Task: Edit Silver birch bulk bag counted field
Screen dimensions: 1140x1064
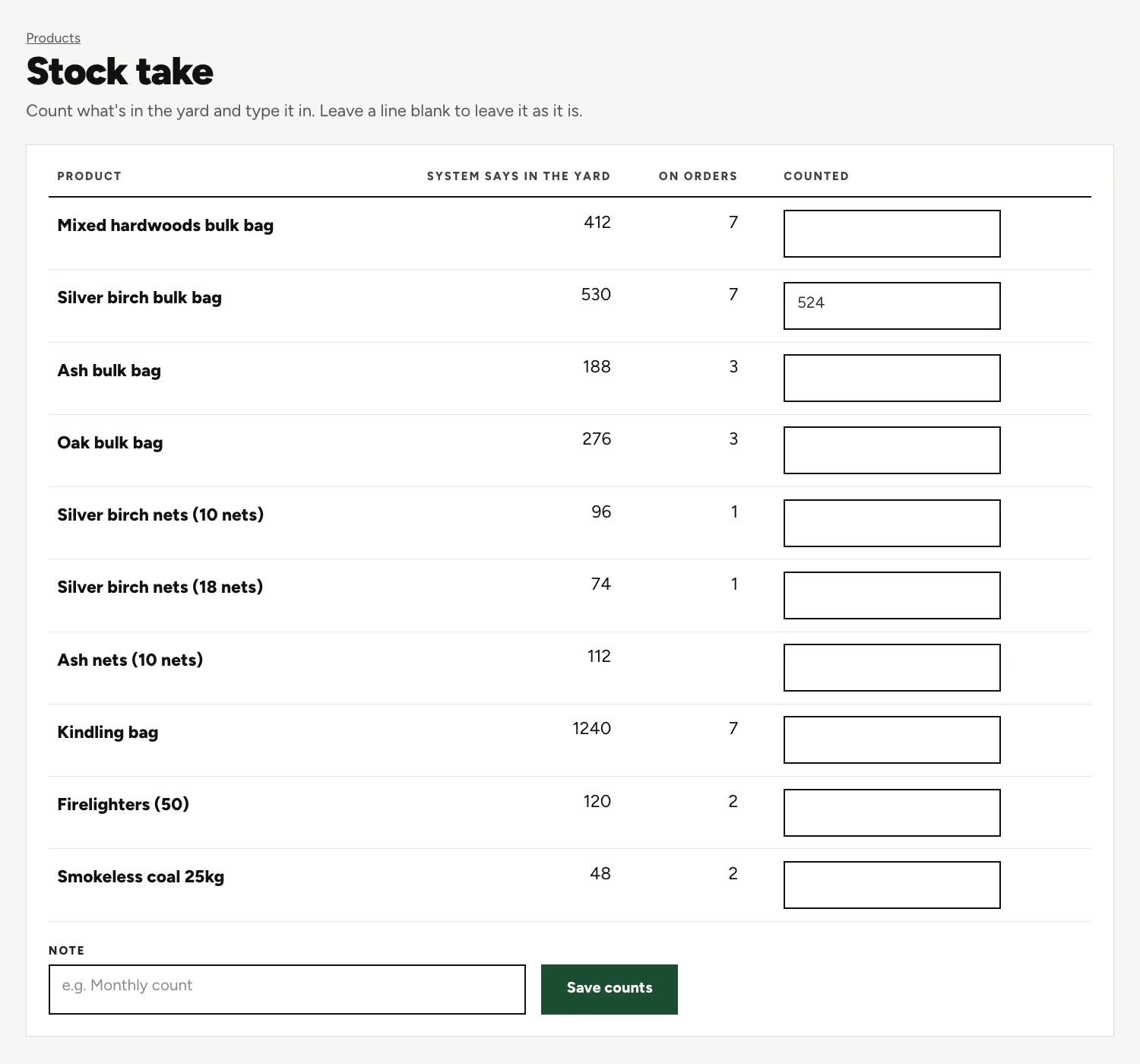Action: 892,306
